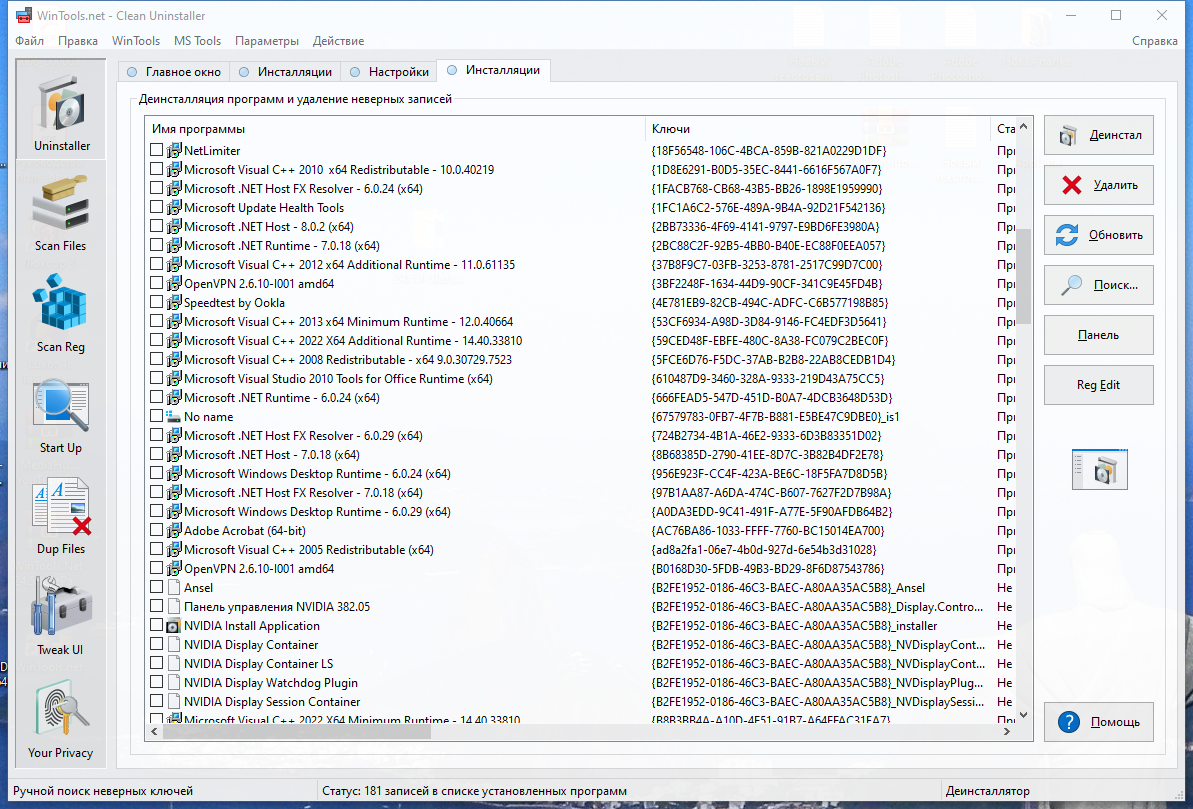The height and width of the screenshot is (809, 1193).
Task: Select Microsoft .NET Host - 8.0.2 (x64) row
Action: [x=582, y=227]
